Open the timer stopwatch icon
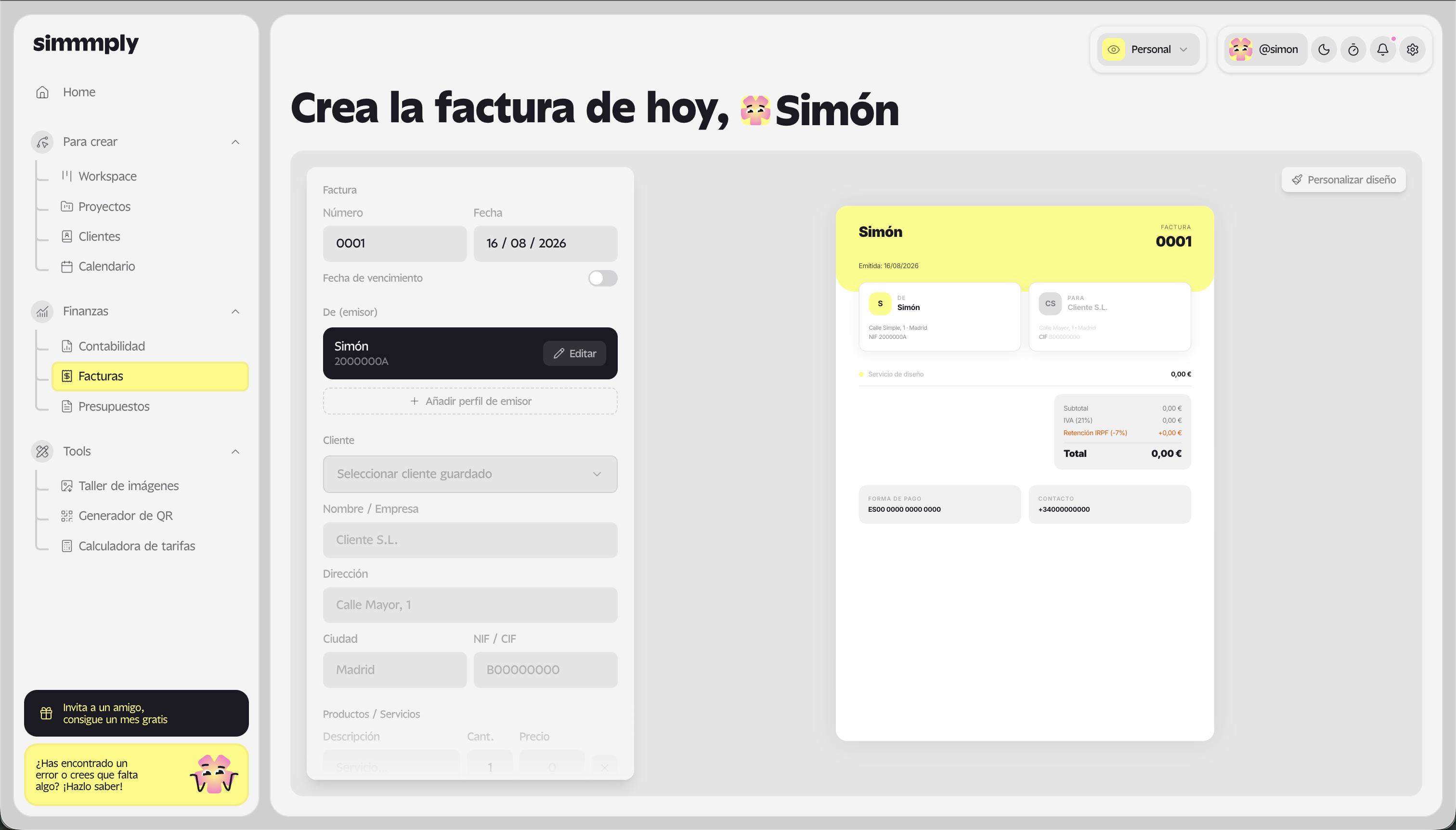This screenshot has width=1456, height=830. pyautogui.click(x=1353, y=50)
